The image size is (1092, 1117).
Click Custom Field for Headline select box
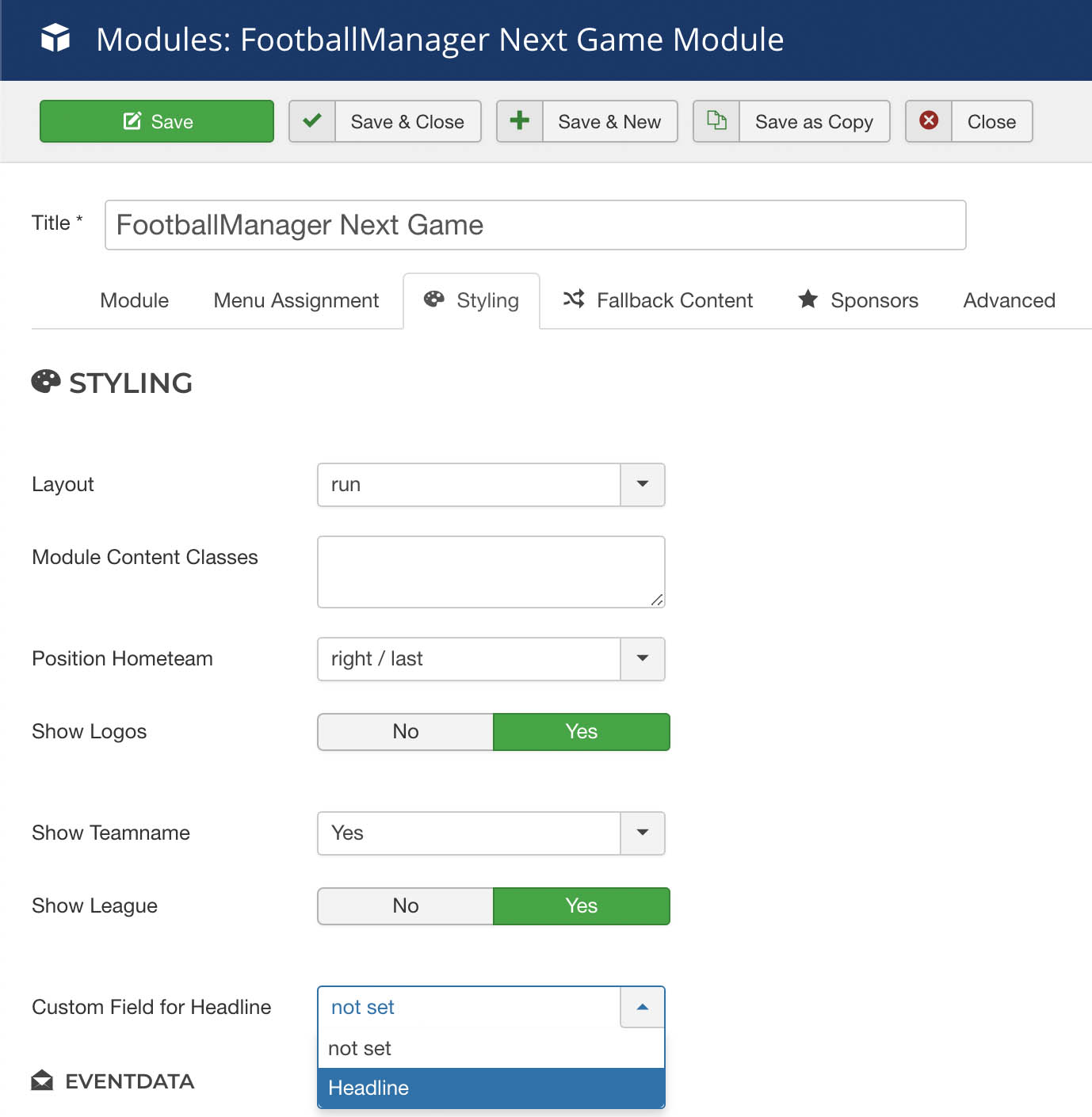tap(491, 1008)
